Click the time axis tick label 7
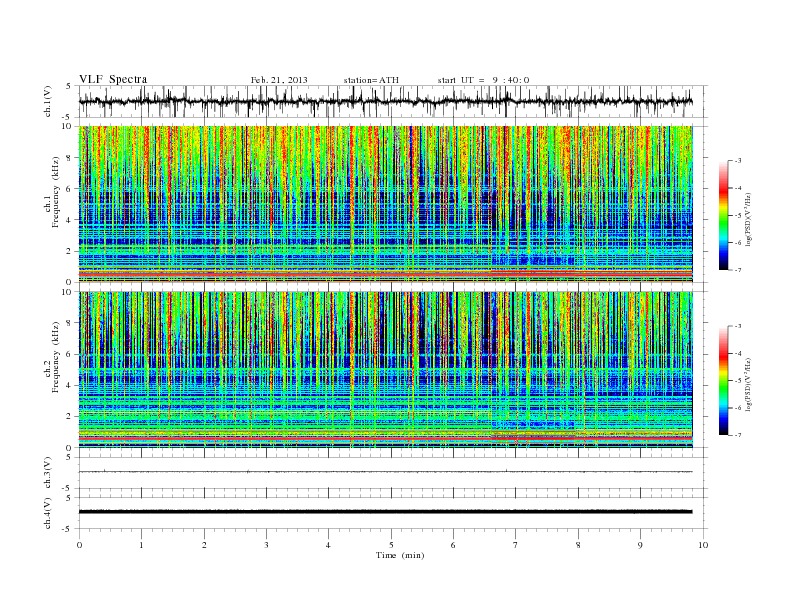This screenshot has width=792, height=612. pos(516,545)
